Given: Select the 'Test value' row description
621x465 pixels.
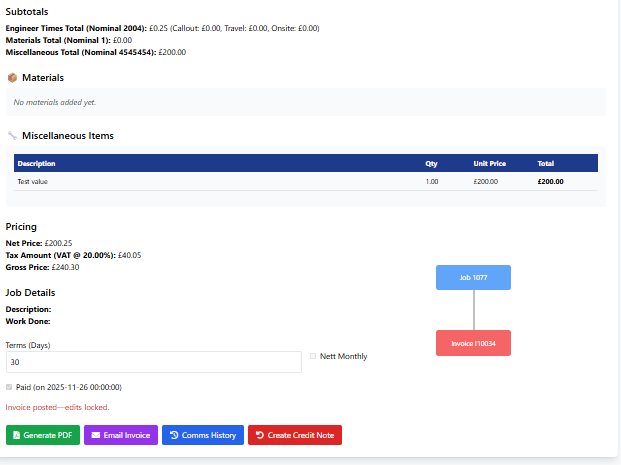Looking at the screenshot, I should [32, 181].
